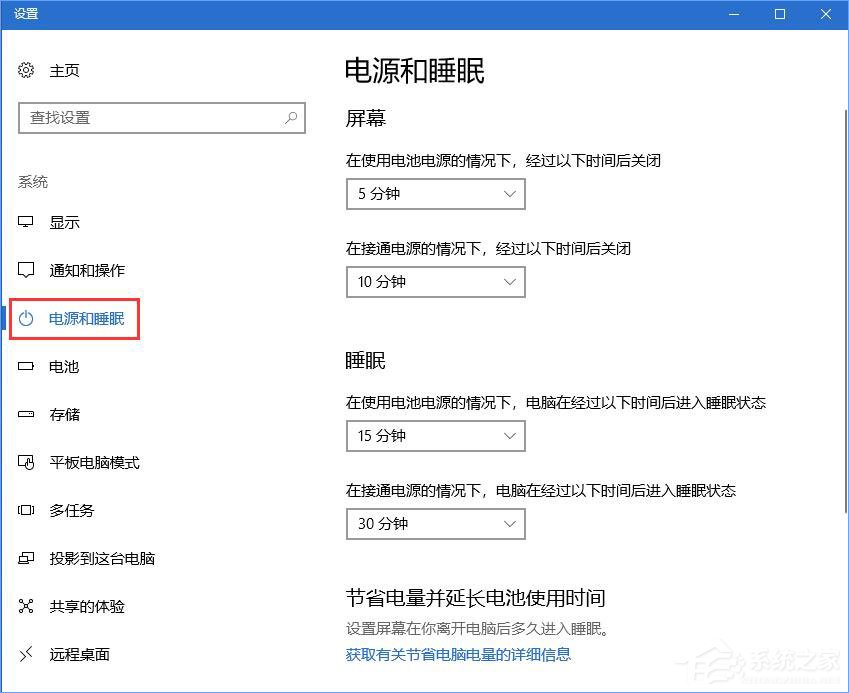This screenshot has width=849, height=693.
Task: Select the 共享的体验 shared experiences icon
Action: (25, 606)
